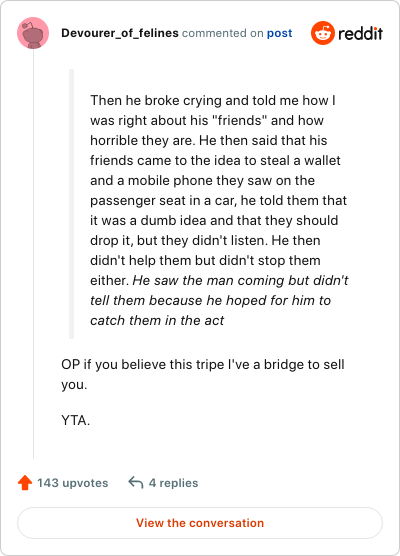This screenshot has height=556, width=400.
Task: Click quoted text about stealing a wallet
Action: [x=215, y=161]
